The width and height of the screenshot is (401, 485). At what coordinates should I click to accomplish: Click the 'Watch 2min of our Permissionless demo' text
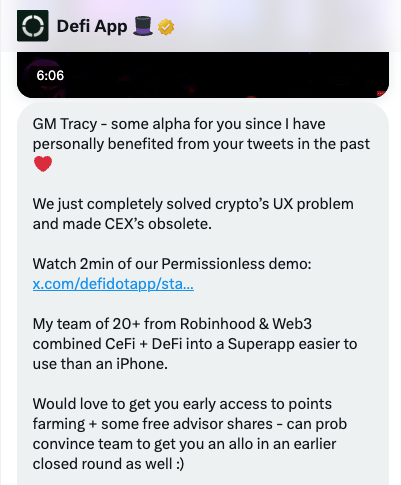click(x=172, y=264)
